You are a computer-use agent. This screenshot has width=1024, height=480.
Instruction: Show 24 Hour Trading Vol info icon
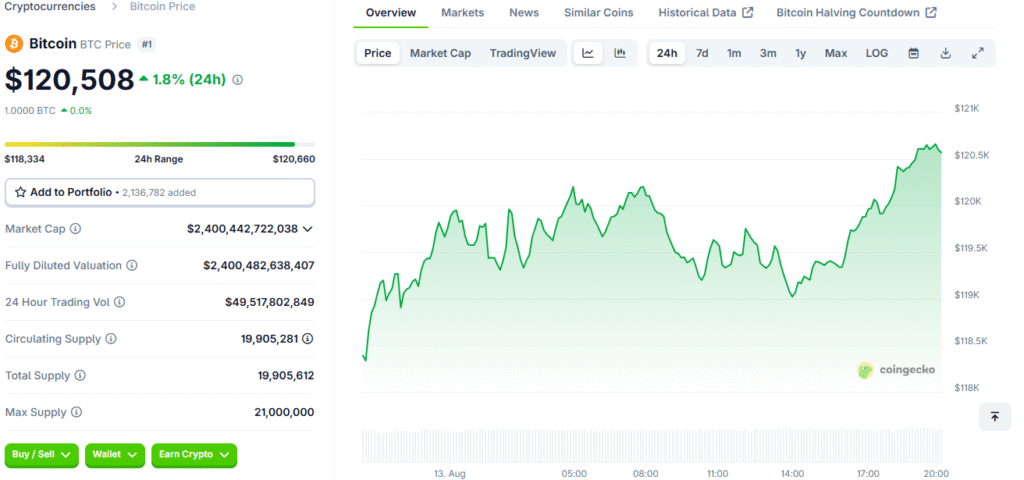click(x=120, y=302)
